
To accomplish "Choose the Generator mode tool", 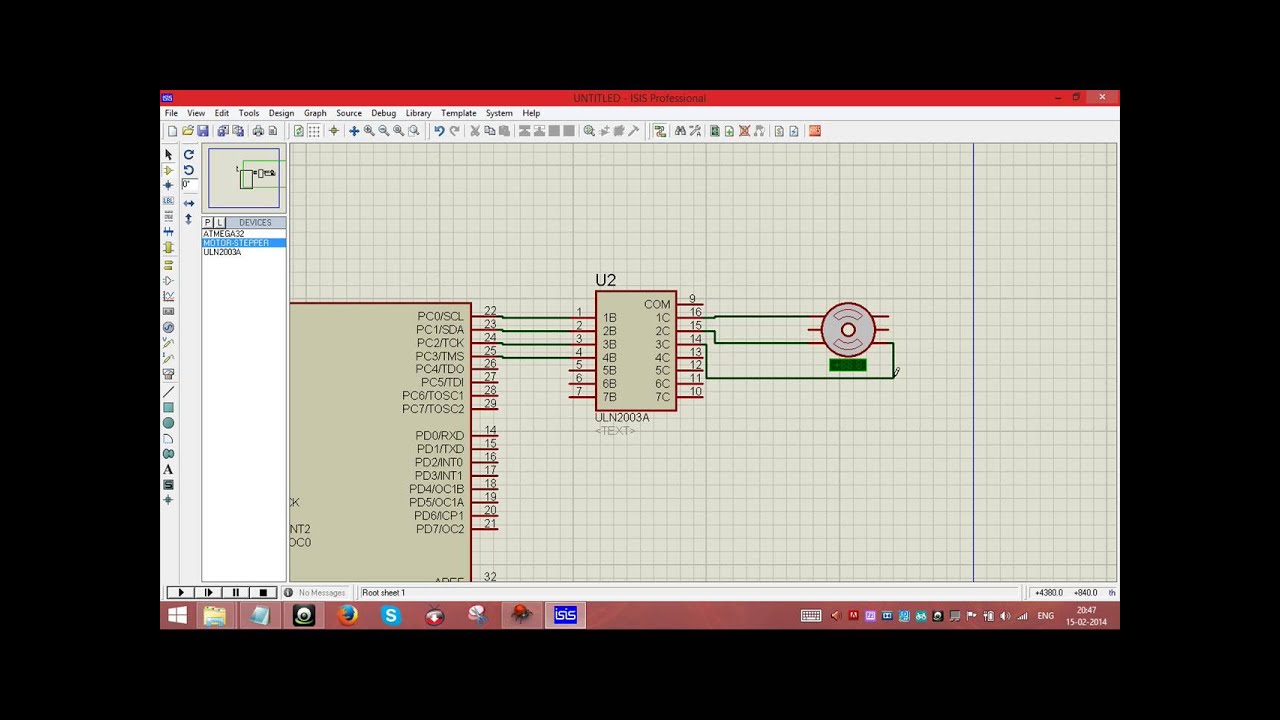I will [x=168, y=327].
